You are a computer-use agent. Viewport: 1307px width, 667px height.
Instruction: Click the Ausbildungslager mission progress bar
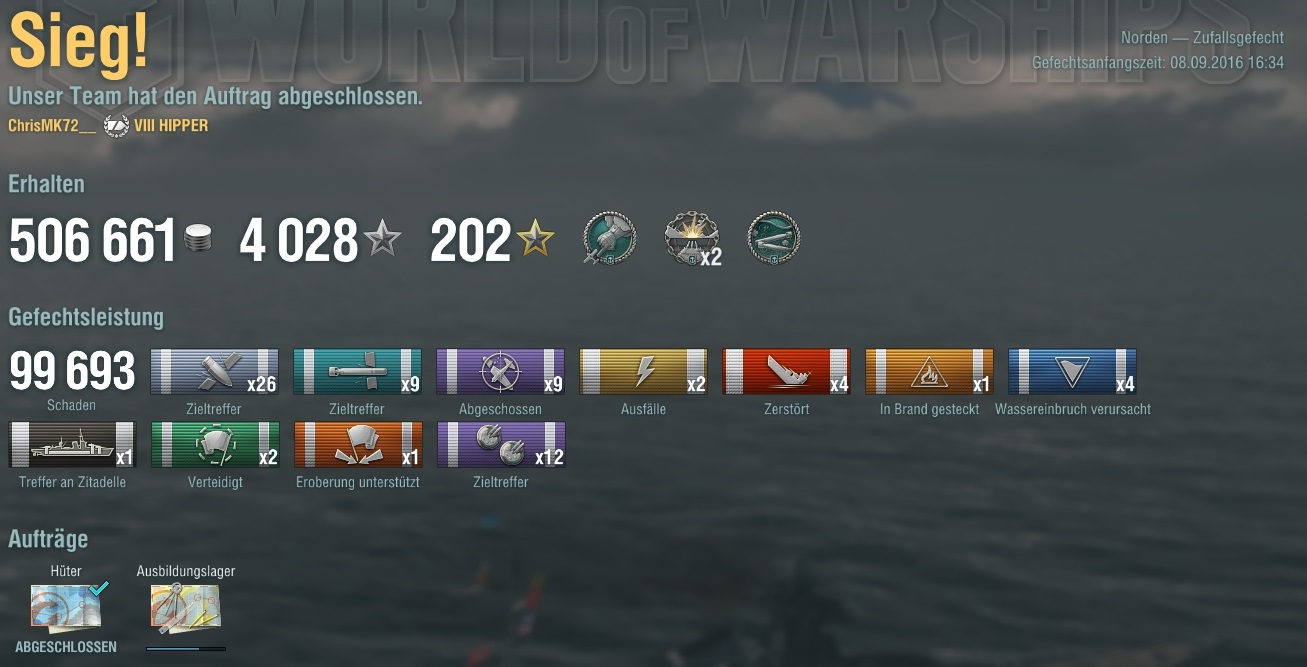click(x=186, y=649)
